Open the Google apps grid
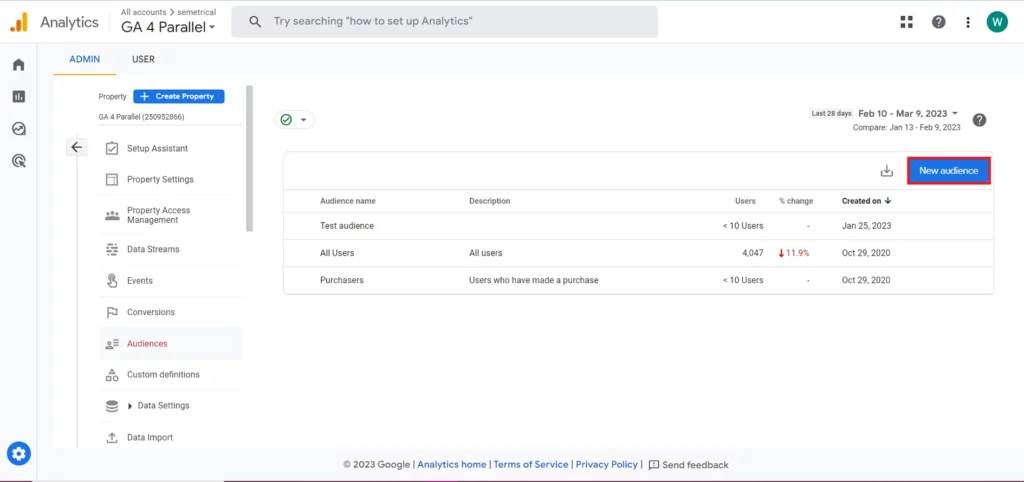Image resolution: width=1024 pixels, height=482 pixels. (907, 22)
